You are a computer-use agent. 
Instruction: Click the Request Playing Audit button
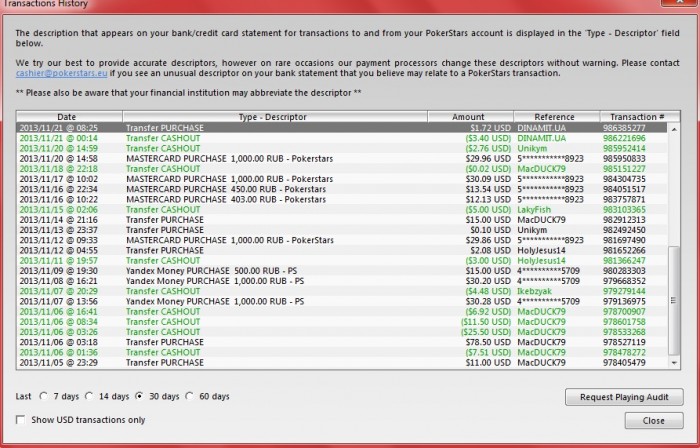(x=624, y=397)
